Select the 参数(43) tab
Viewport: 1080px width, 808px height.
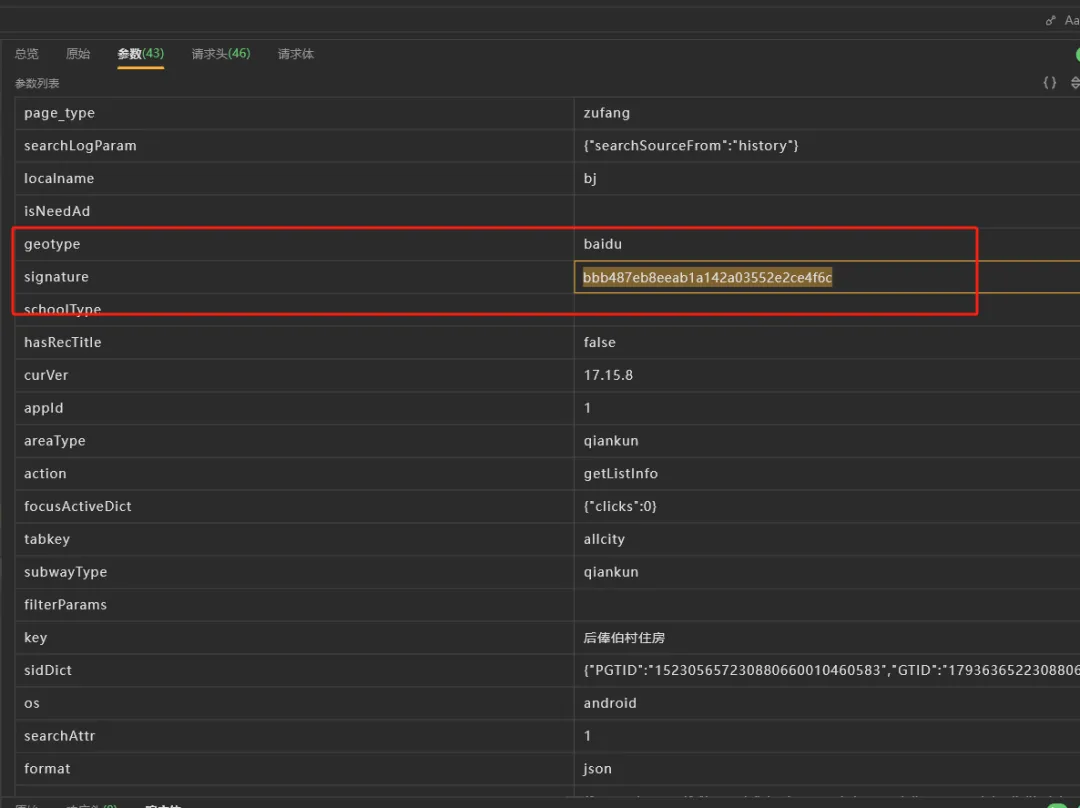click(x=141, y=54)
